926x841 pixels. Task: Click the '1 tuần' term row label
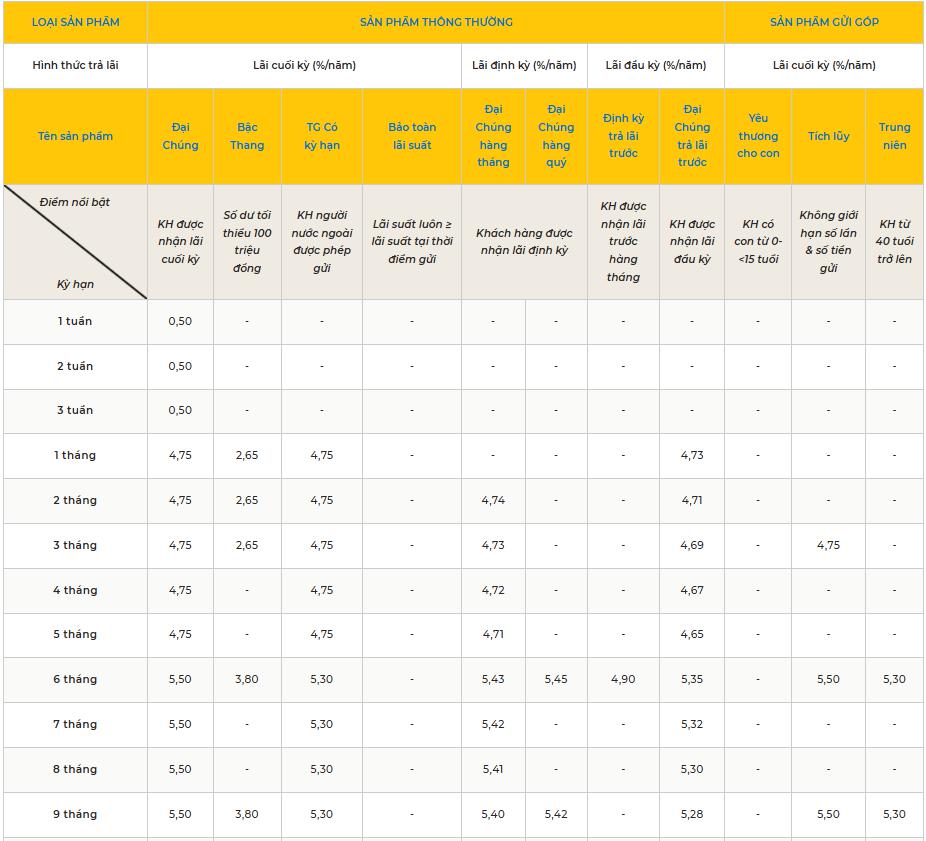click(75, 321)
